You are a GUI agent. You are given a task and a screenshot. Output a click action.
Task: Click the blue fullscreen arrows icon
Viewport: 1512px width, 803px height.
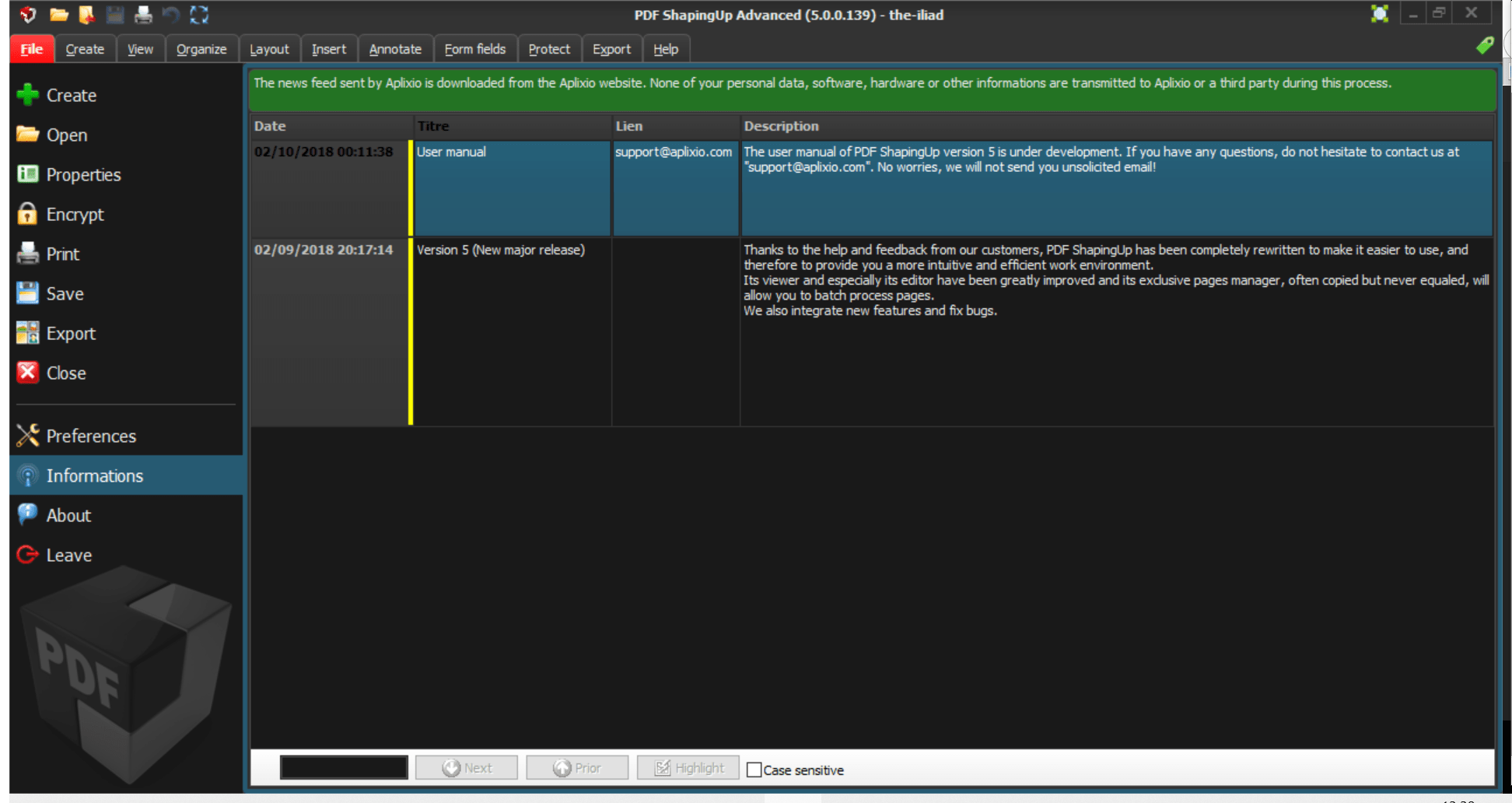[199, 14]
